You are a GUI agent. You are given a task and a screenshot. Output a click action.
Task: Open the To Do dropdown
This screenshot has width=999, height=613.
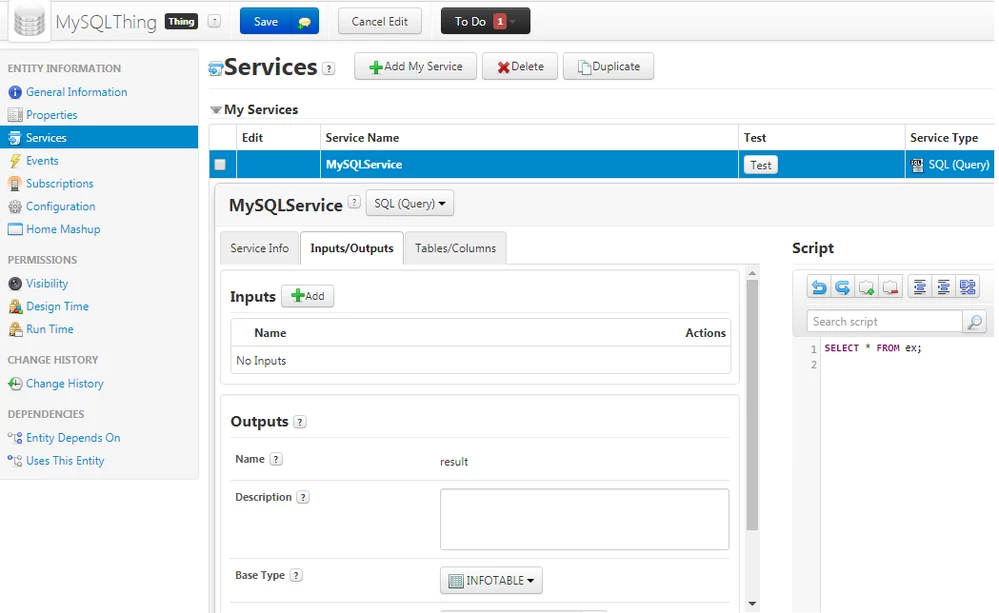click(485, 21)
